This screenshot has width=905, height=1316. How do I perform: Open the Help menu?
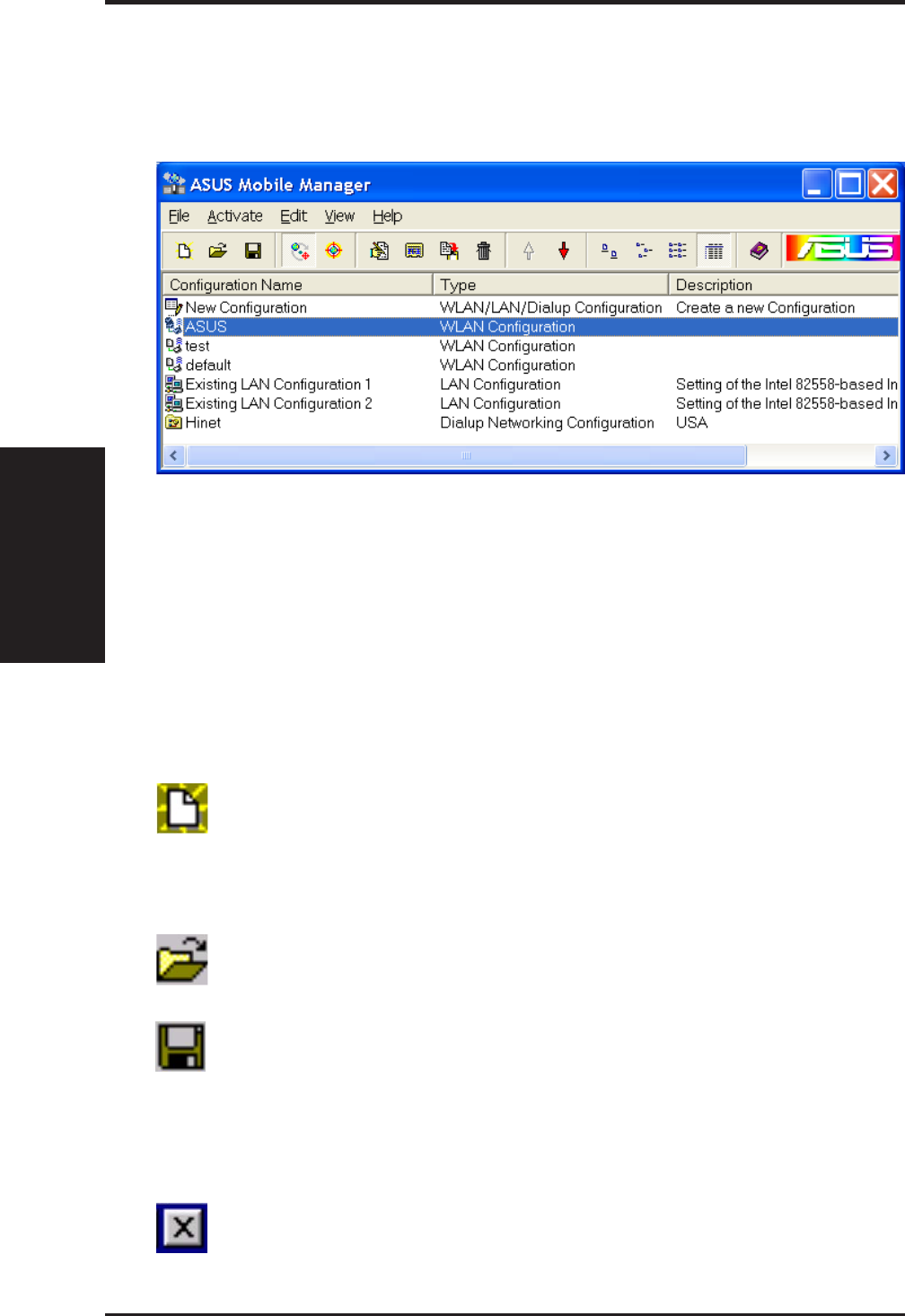388,216
